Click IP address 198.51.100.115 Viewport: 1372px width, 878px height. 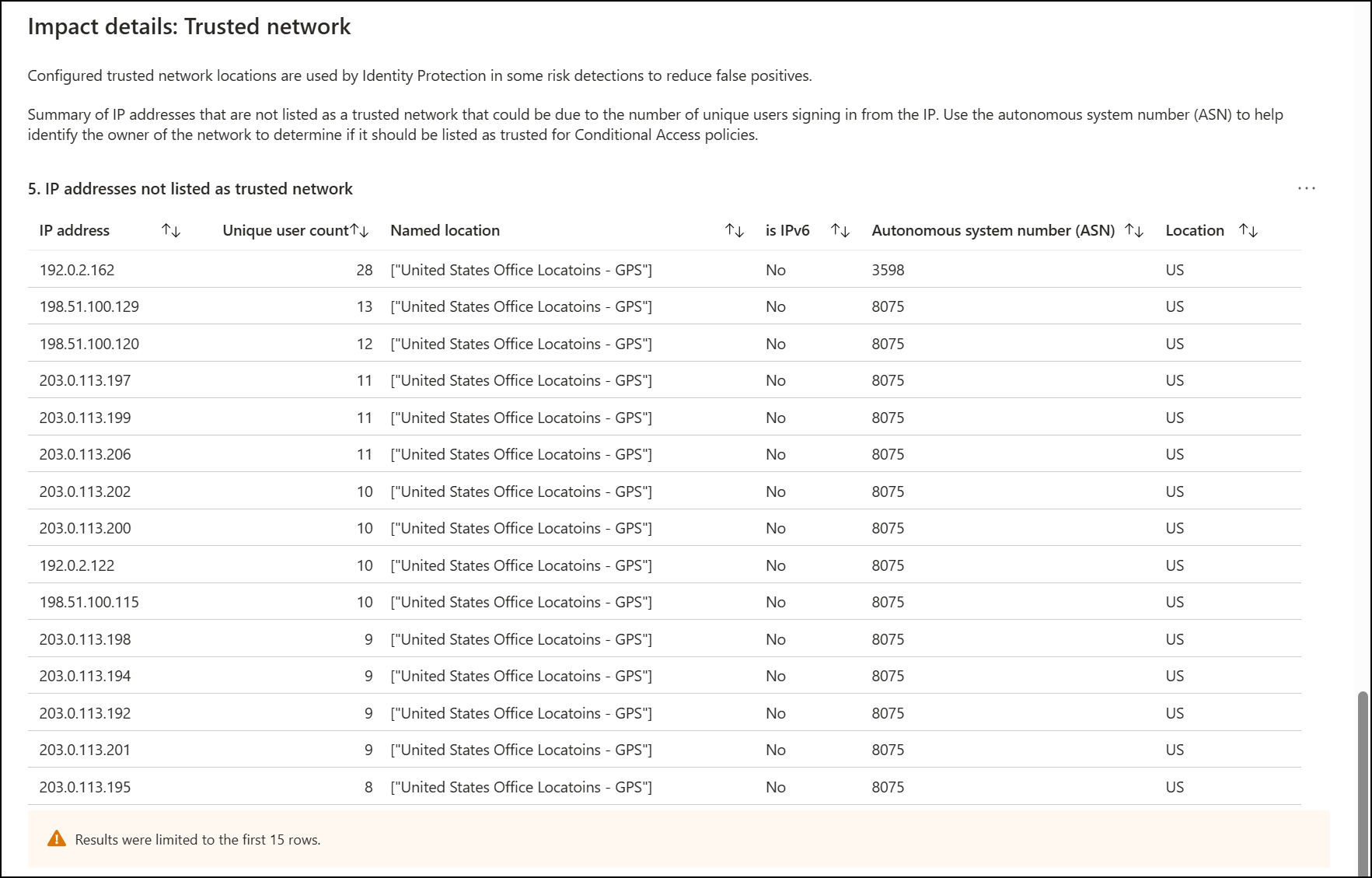tap(89, 602)
